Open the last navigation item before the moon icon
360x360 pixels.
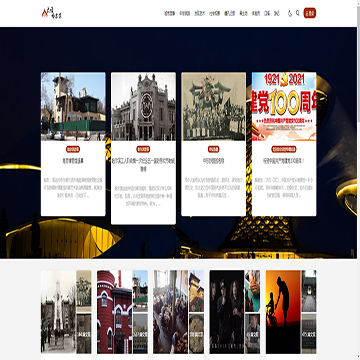277,14
